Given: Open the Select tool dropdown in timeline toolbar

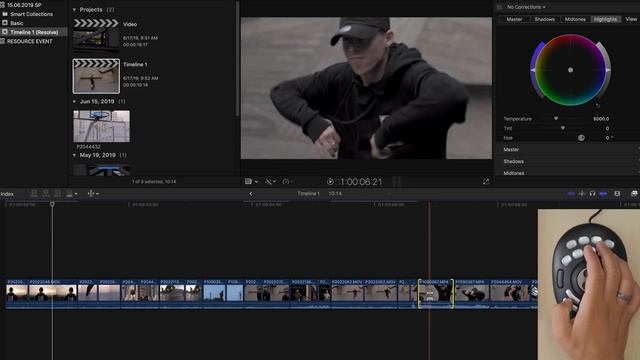Looking at the screenshot, I should point(93,193).
